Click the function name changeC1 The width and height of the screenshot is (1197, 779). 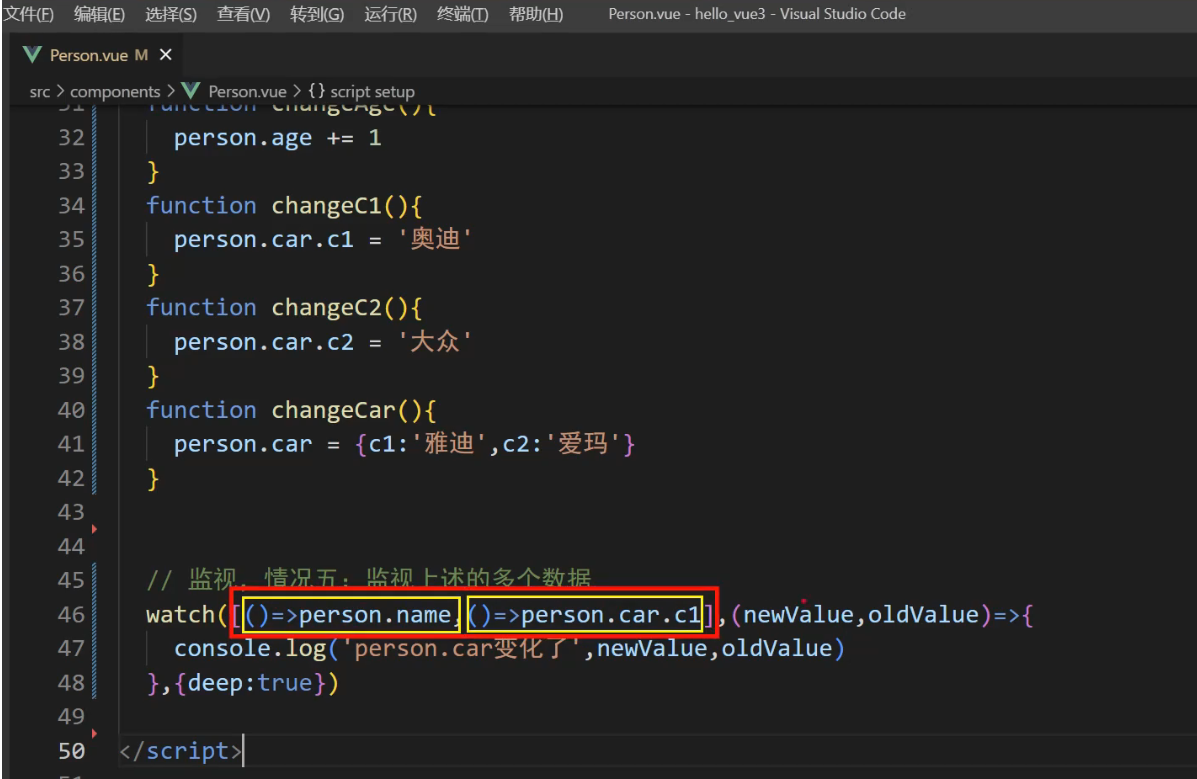click(x=326, y=205)
